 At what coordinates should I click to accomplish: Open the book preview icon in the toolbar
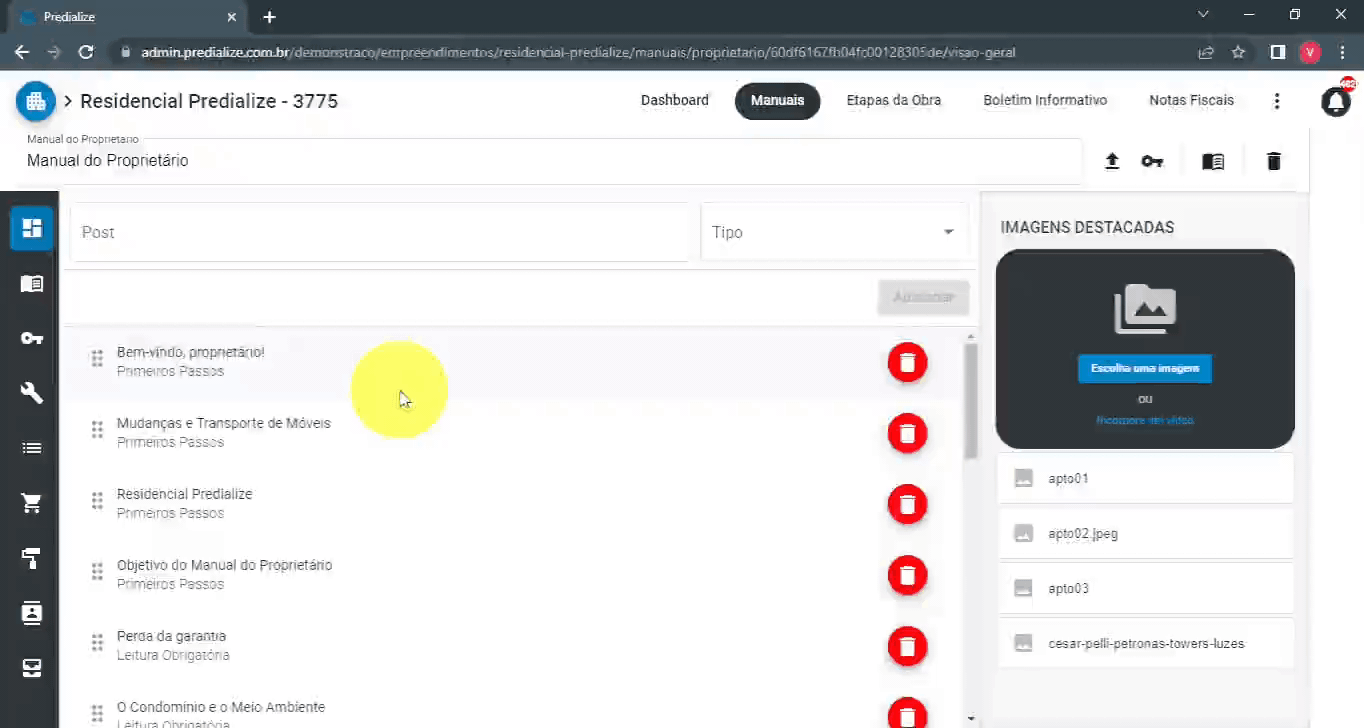(x=1213, y=161)
